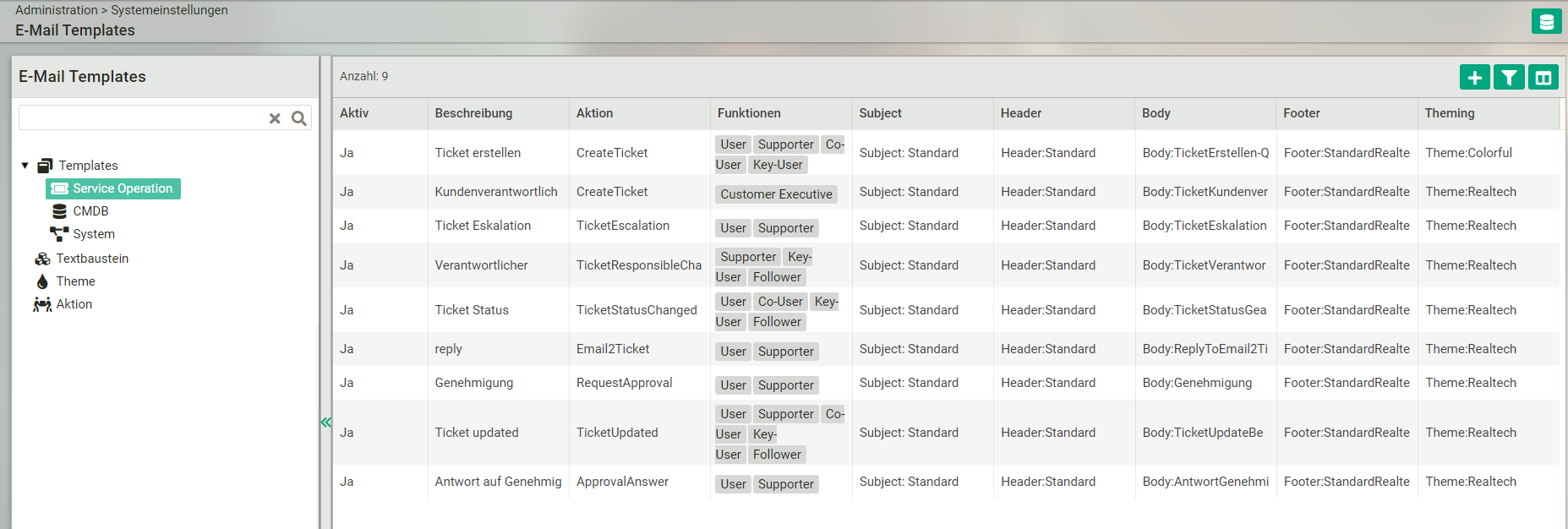Clear the search field with X icon
The image size is (1568, 529).
coord(275,118)
